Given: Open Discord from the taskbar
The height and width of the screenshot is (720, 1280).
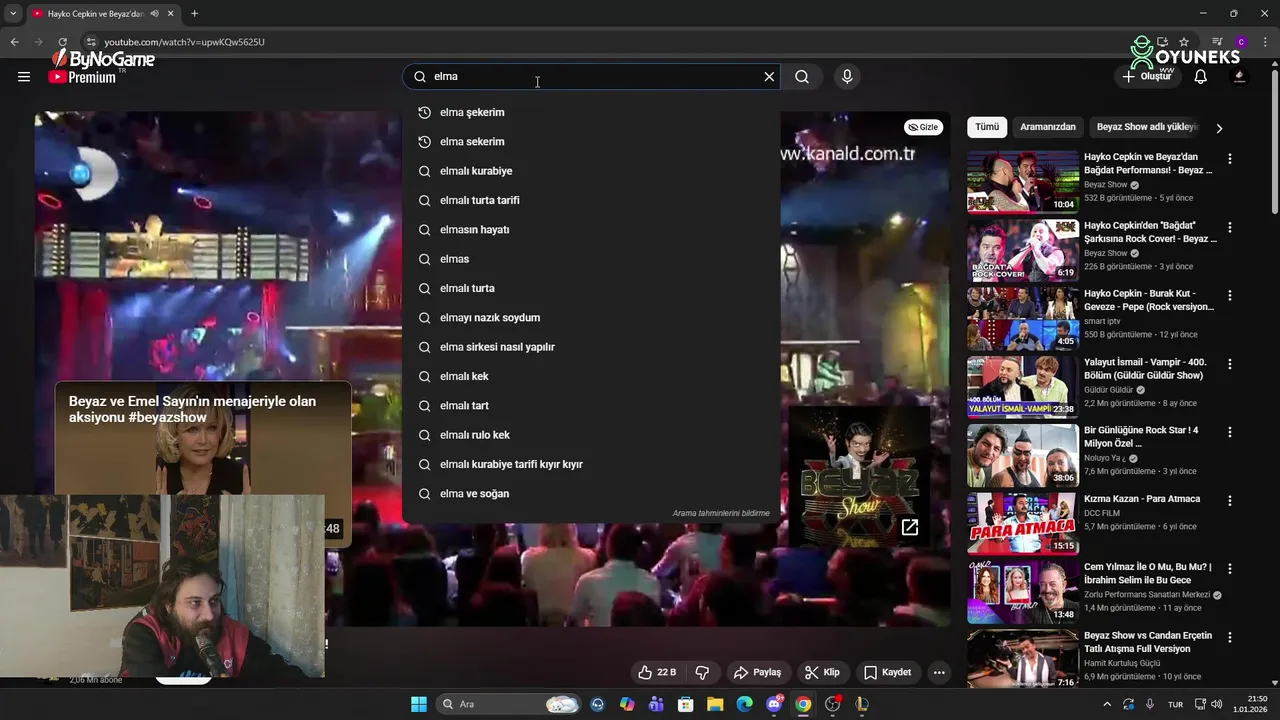Looking at the screenshot, I should pos(774,704).
